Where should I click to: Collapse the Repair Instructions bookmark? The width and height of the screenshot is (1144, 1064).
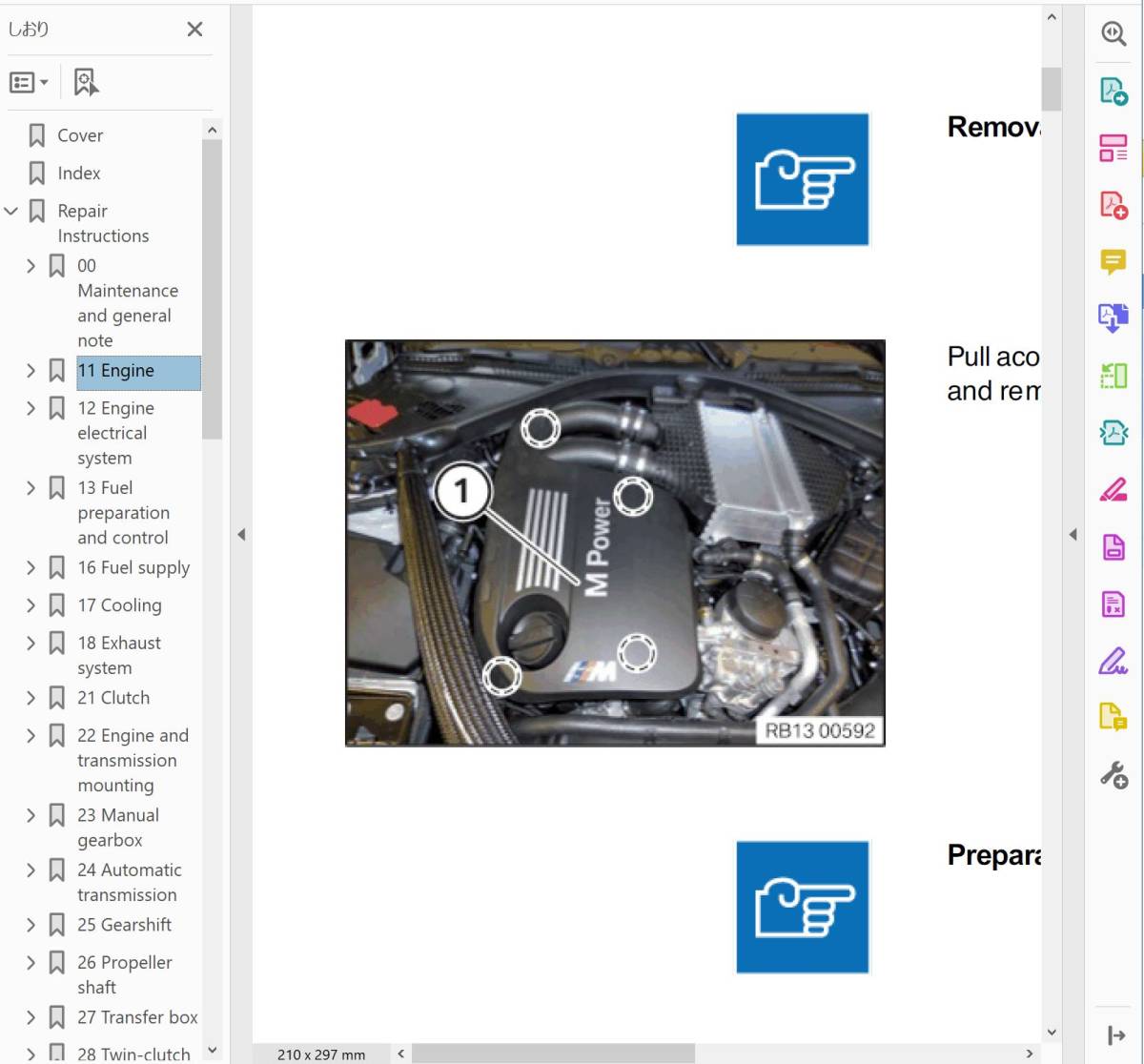pyautogui.click(x=11, y=211)
